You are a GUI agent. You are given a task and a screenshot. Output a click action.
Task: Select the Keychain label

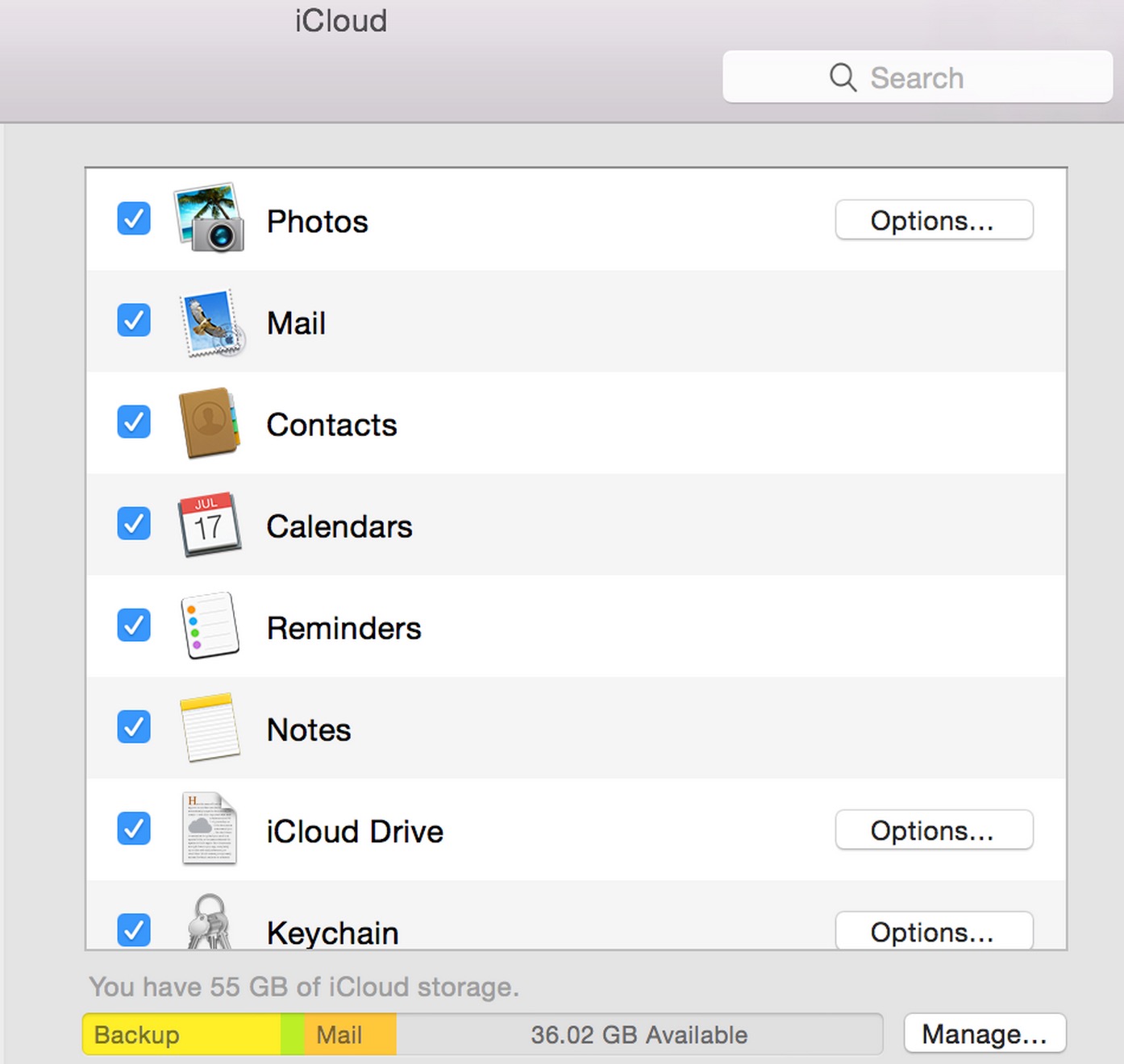332,933
